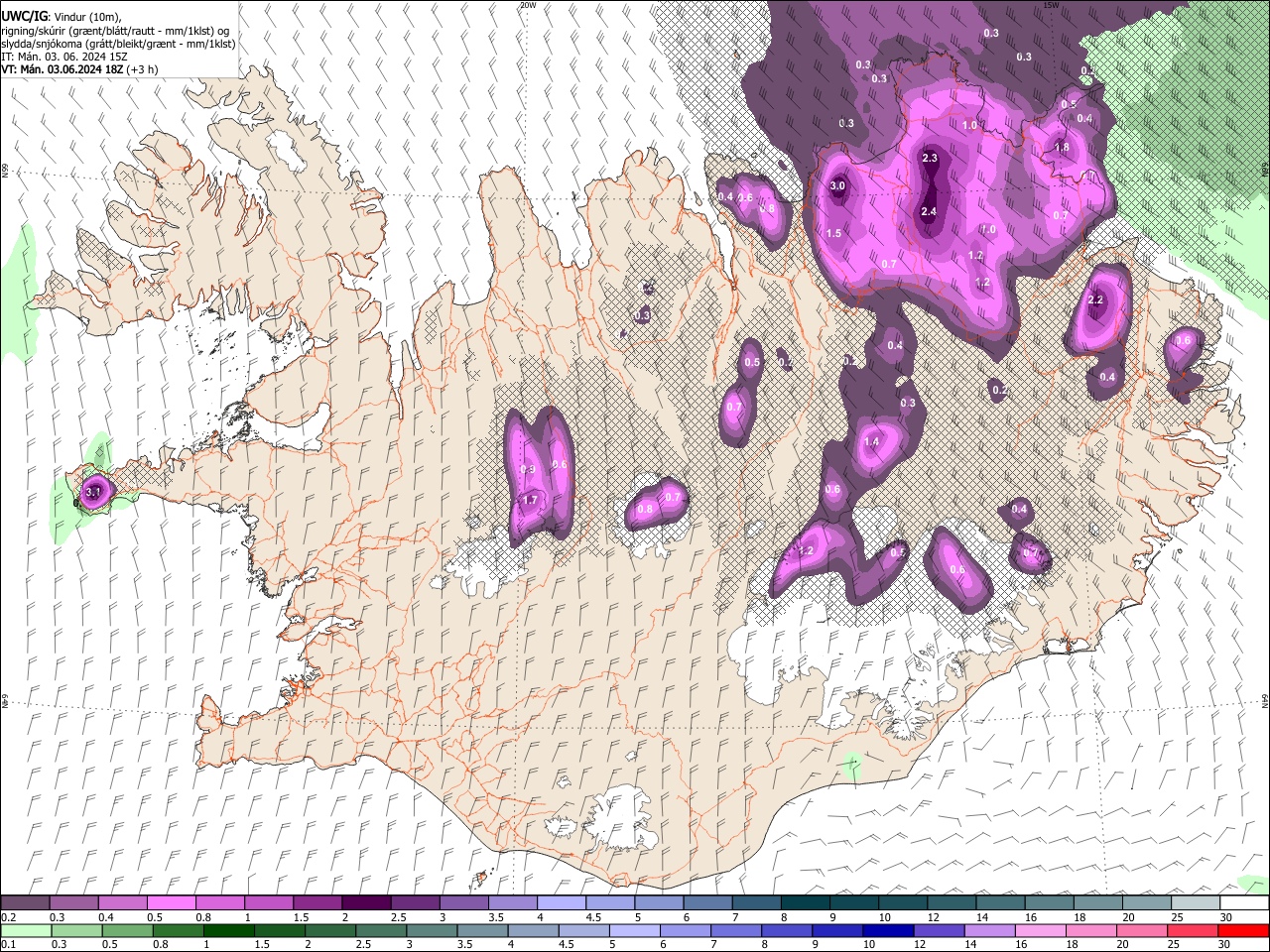Choose the light pink 16 swatch in bottom legend
The height and width of the screenshot is (952, 1270).
1041,930
